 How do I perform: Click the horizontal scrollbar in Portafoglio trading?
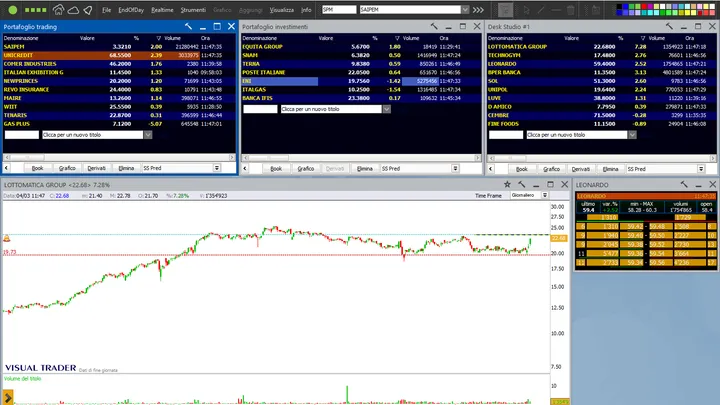click(x=119, y=158)
